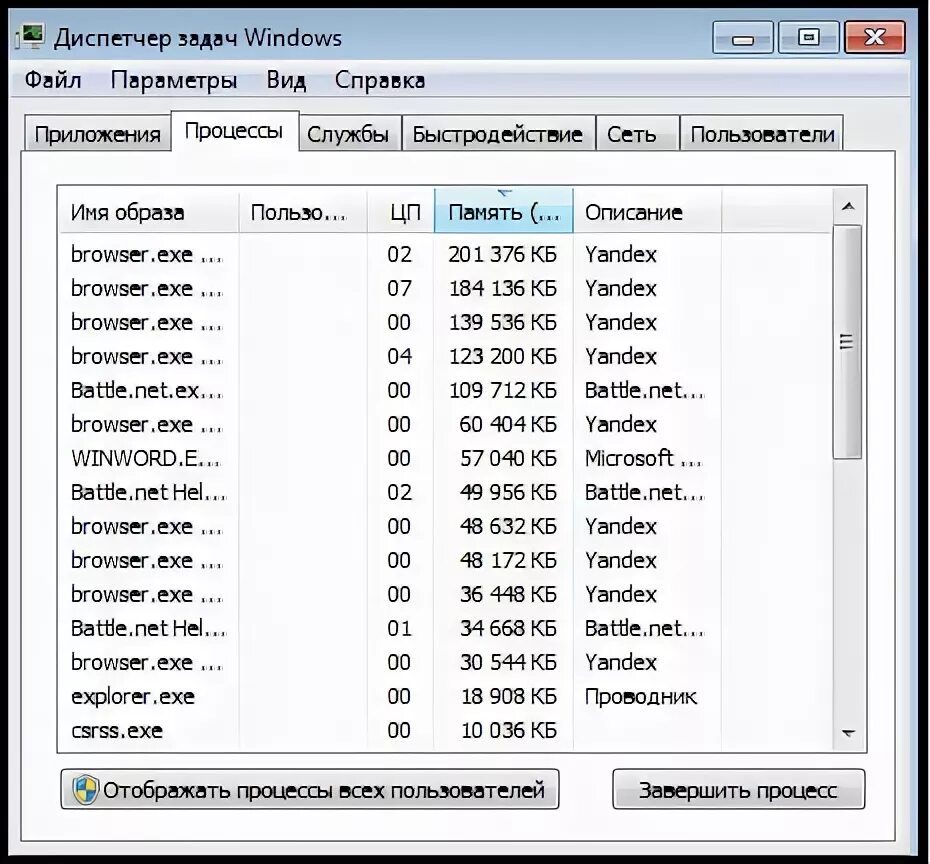930x864 pixels.
Task: Select browser.exe row using 36 448 КБ
Action: pos(445,594)
